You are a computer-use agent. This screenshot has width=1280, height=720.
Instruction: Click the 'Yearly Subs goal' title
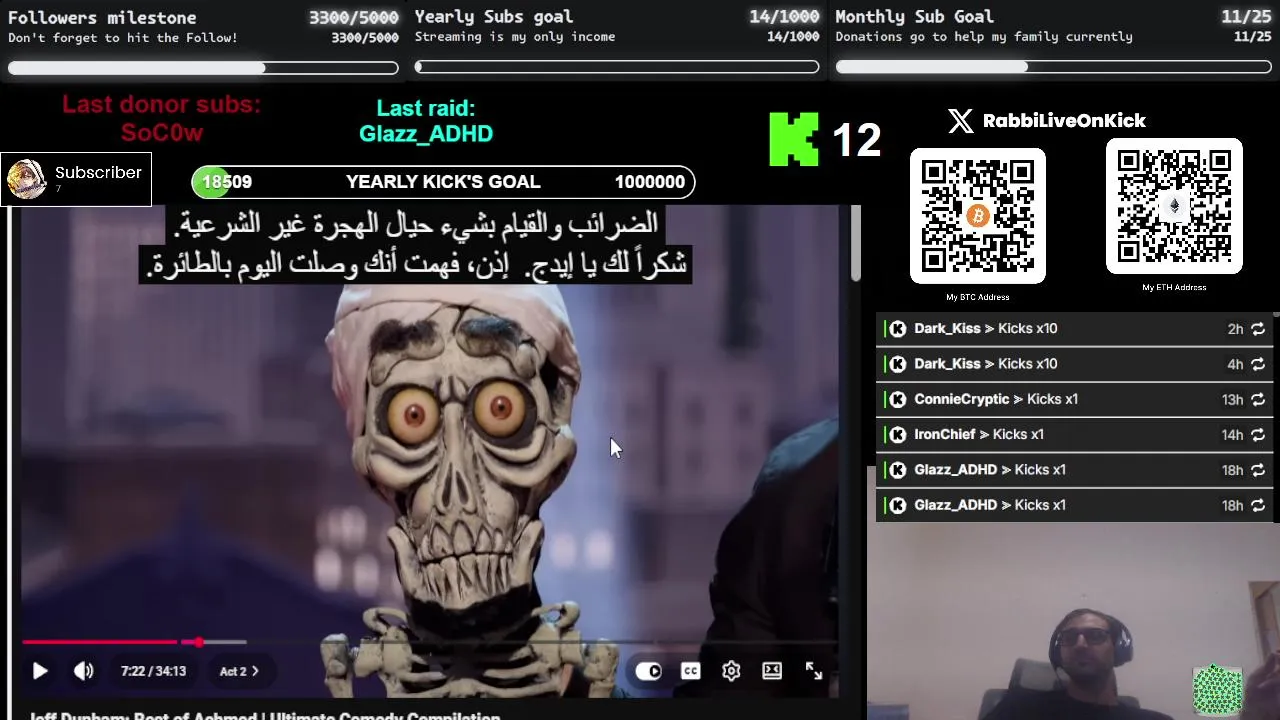494,17
